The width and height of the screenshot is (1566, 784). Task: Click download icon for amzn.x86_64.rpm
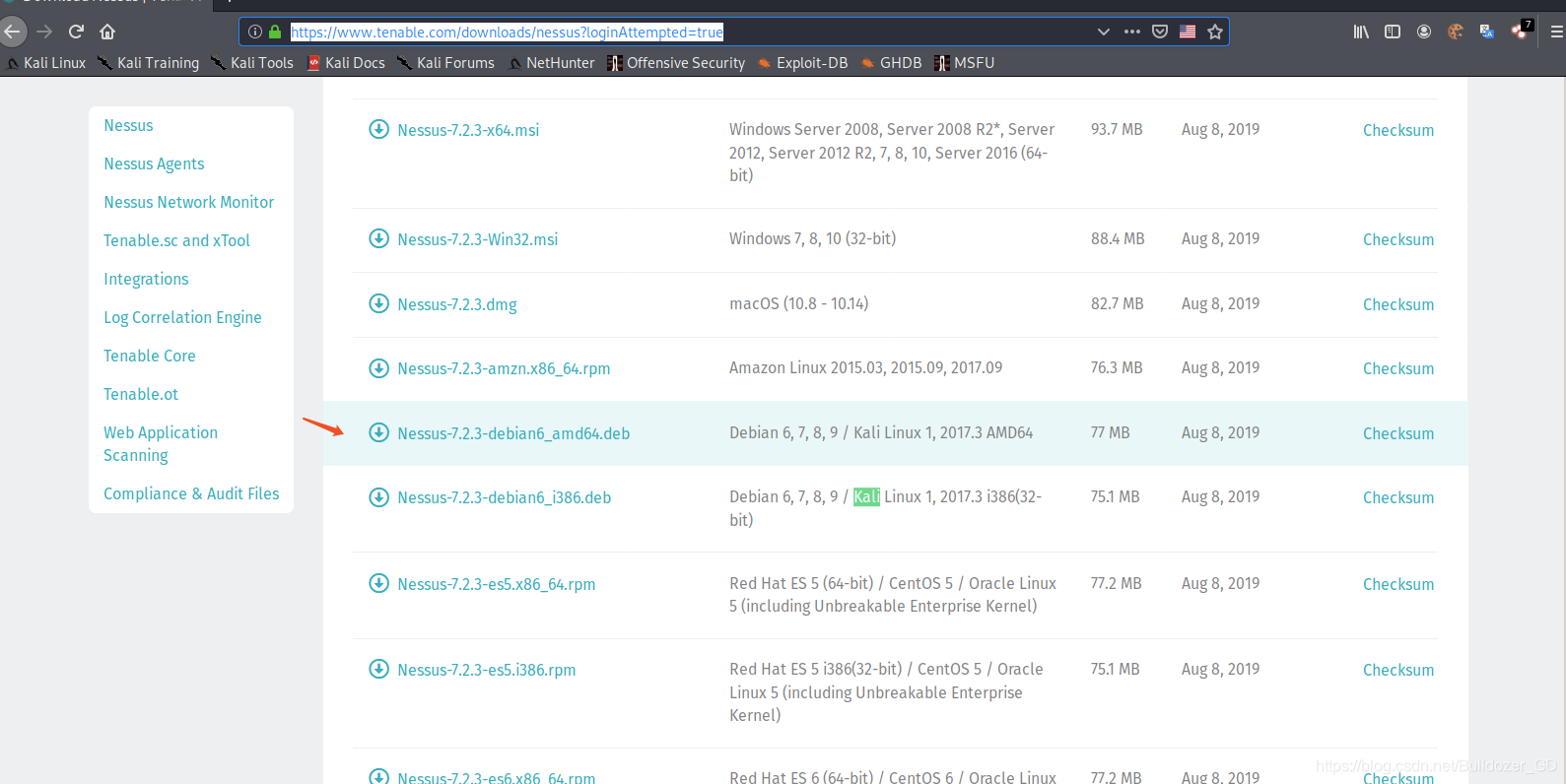pos(378,368)
